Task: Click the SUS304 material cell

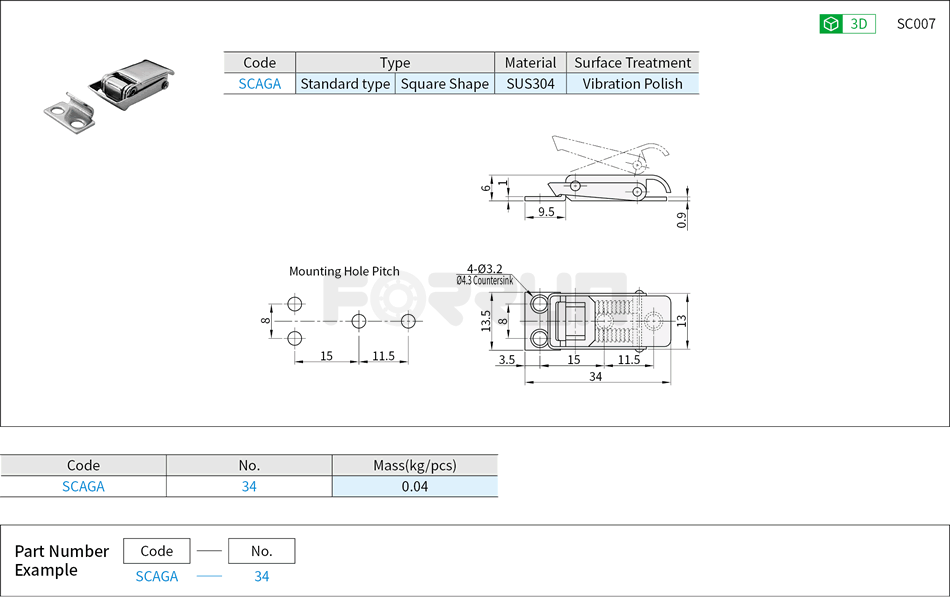Action: pyautogui.click(x=530, y=84)
